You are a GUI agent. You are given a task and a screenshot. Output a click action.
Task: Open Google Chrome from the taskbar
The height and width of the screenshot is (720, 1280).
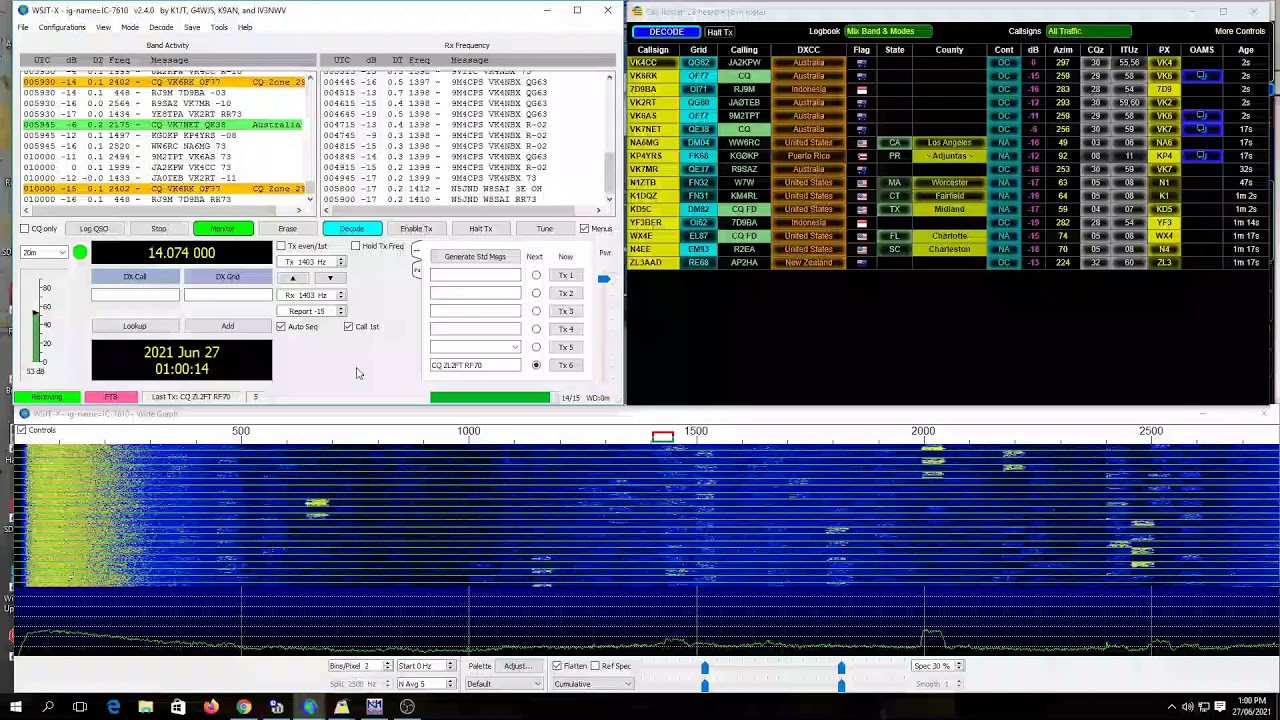[244, 707]
